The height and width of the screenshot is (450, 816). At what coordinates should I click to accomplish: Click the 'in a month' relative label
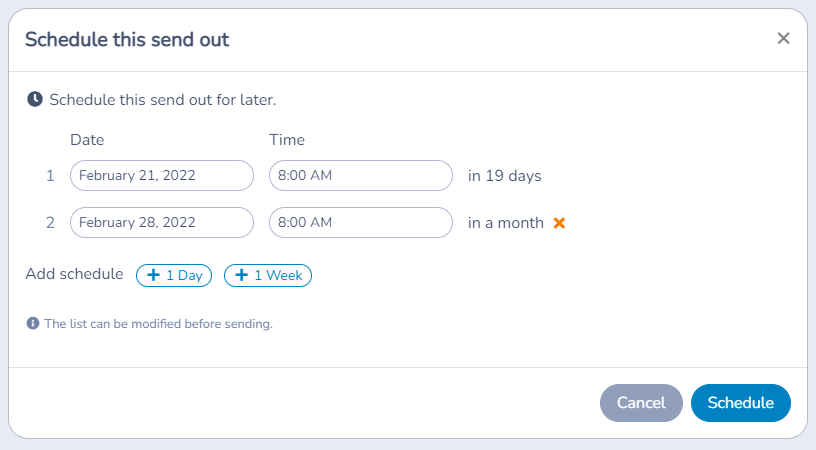point(505,223)
